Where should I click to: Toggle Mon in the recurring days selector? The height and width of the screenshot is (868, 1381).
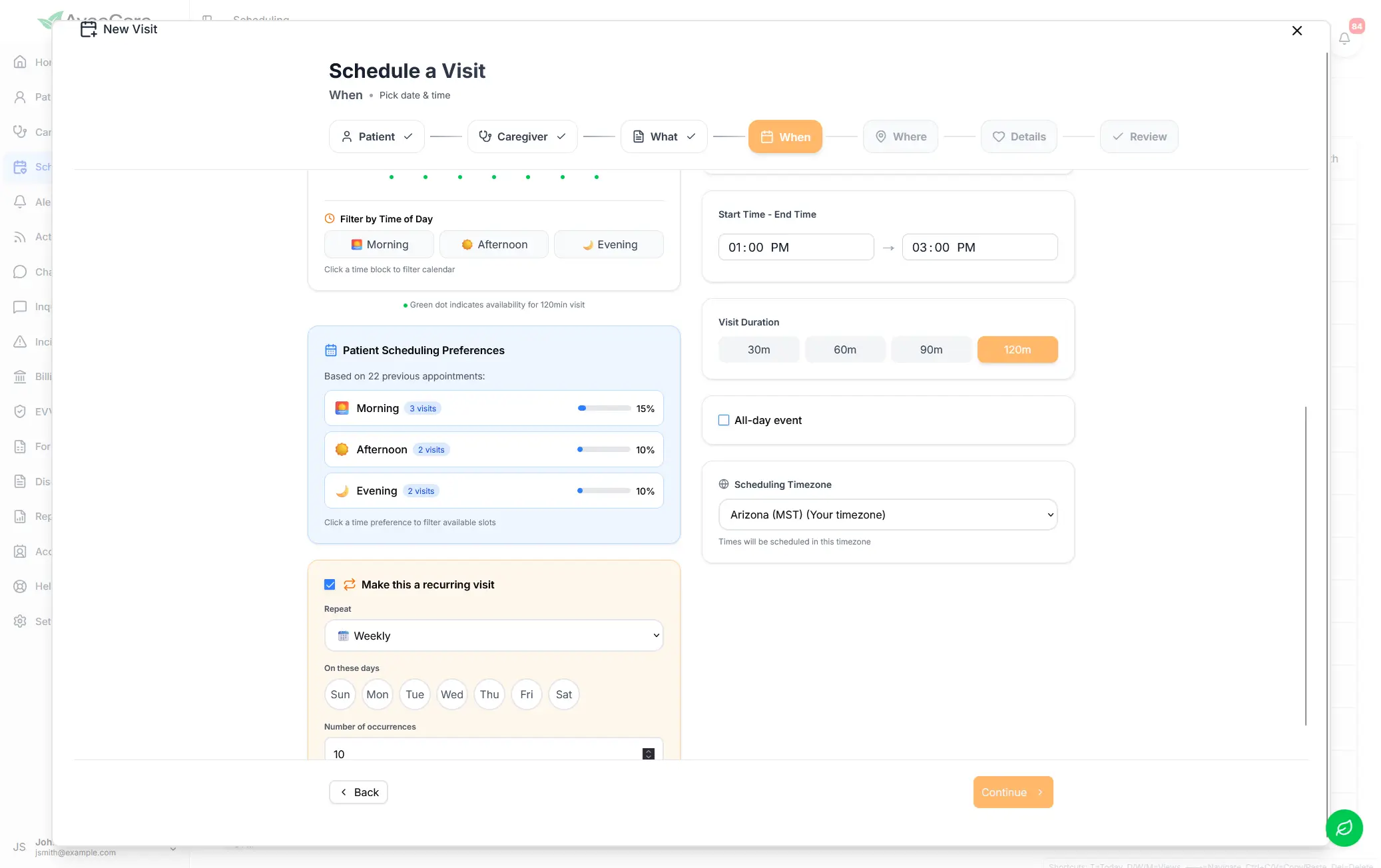pos(377,694)
